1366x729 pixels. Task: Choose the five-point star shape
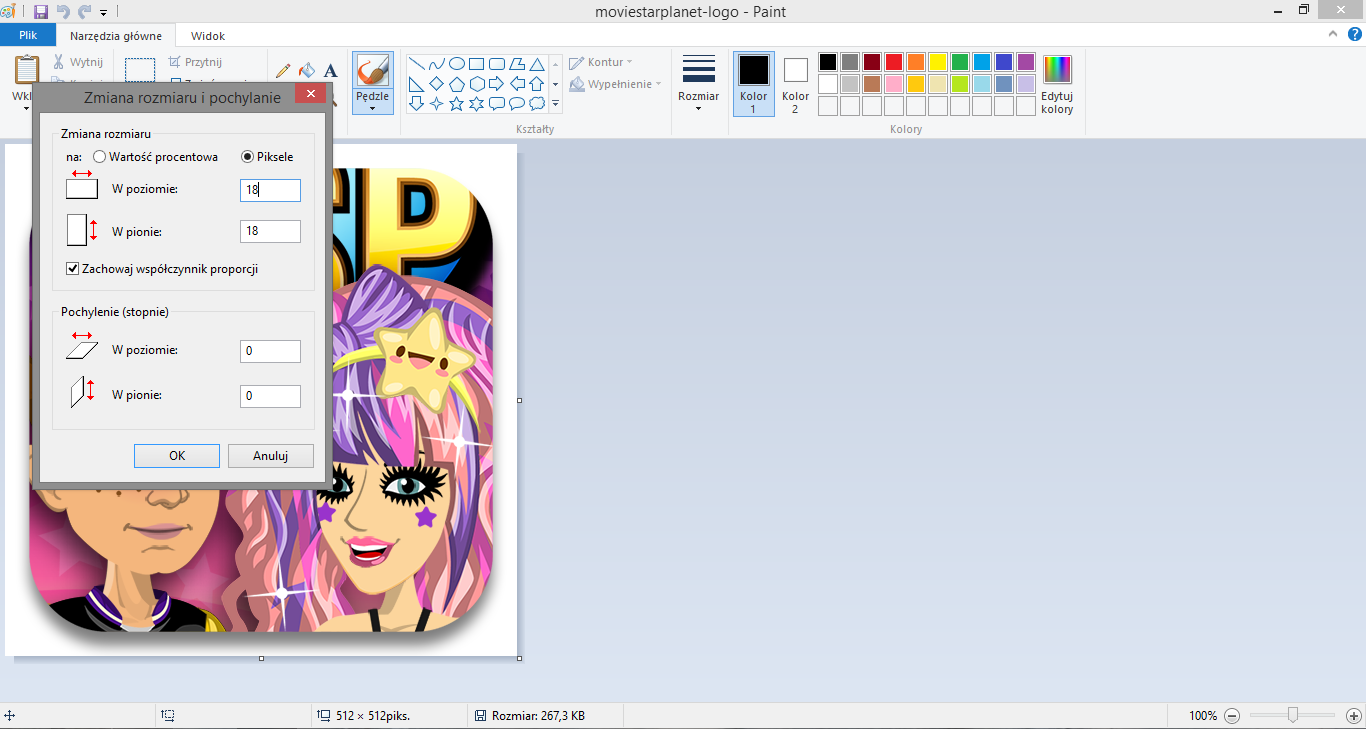pyautogui.click(x=456, y=103)
